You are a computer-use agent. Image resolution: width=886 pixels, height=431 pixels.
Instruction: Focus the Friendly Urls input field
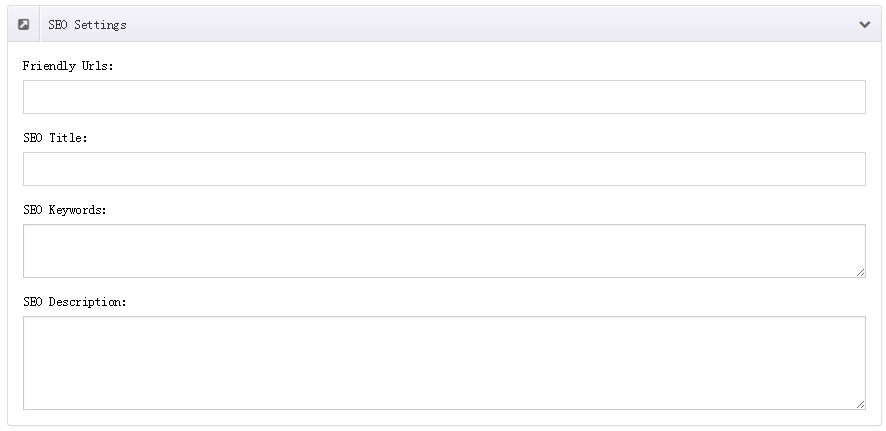(x=444, y=97)
